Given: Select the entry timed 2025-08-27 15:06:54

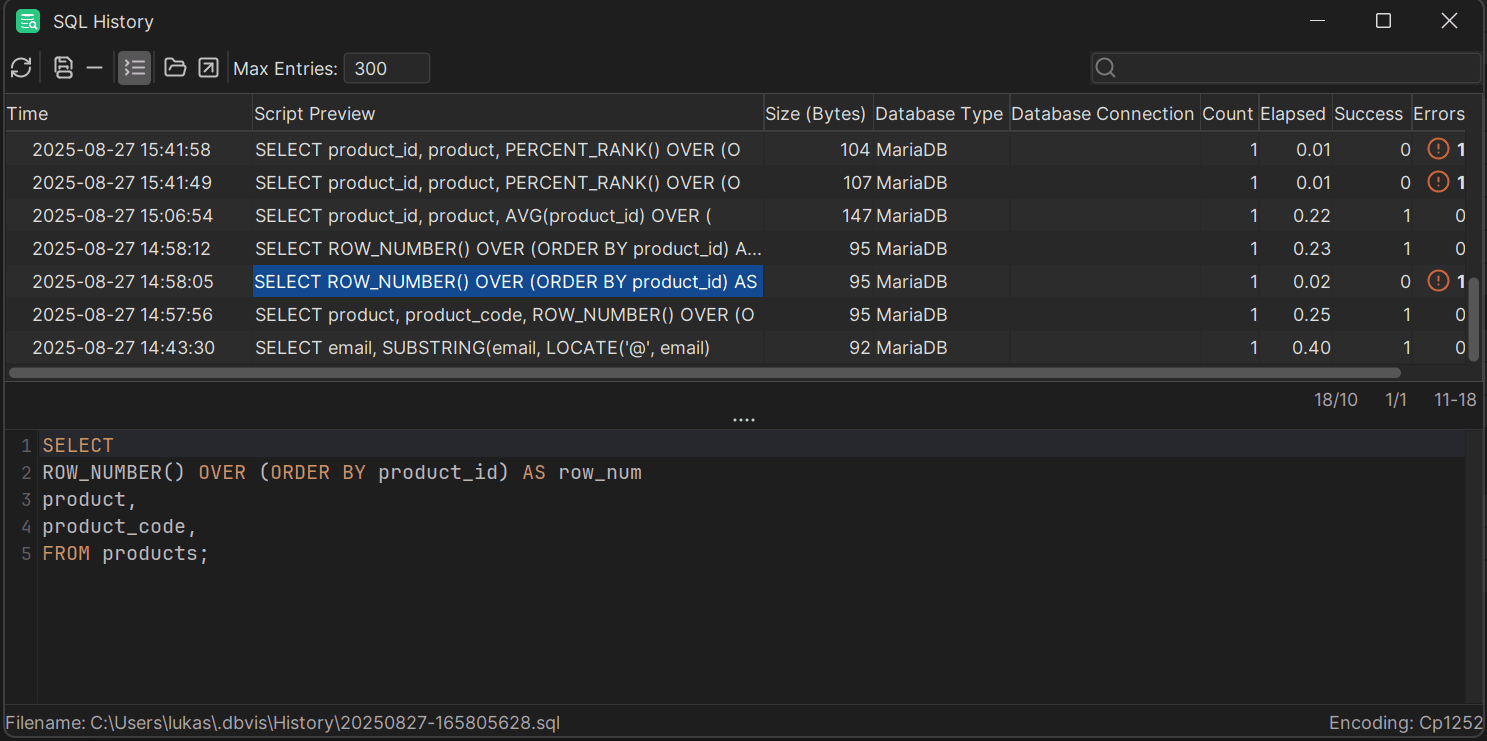Looking at the screenshot, I should coord(735,216).
